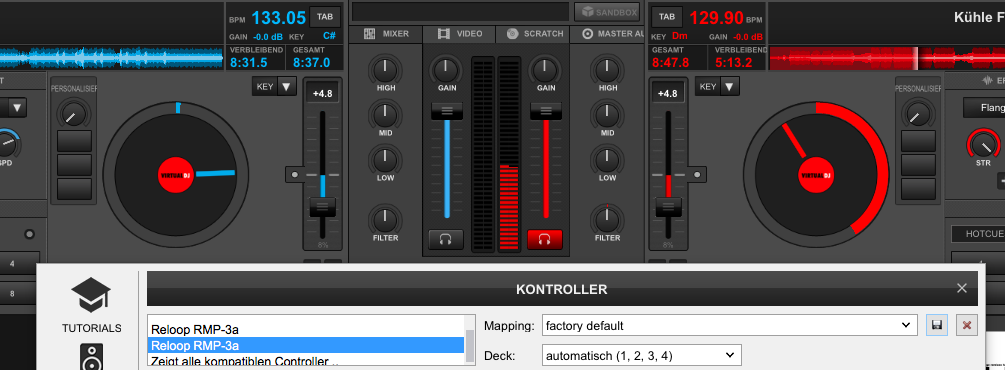Click right channel red volume fader
This screenshot has height=370, width=1005.
pyautogui.click(x=545, y=111)
